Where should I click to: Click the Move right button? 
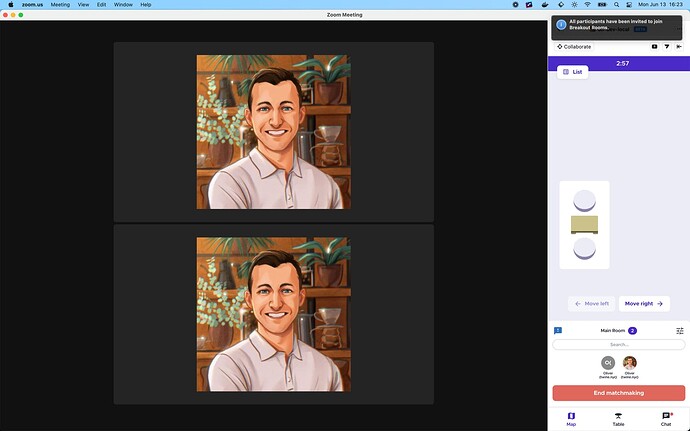644,304
